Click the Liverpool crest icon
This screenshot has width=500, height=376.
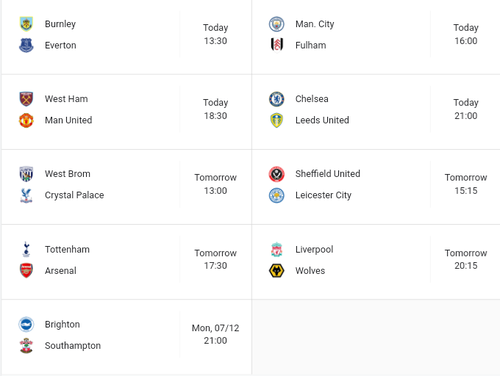tap(276, 250)
